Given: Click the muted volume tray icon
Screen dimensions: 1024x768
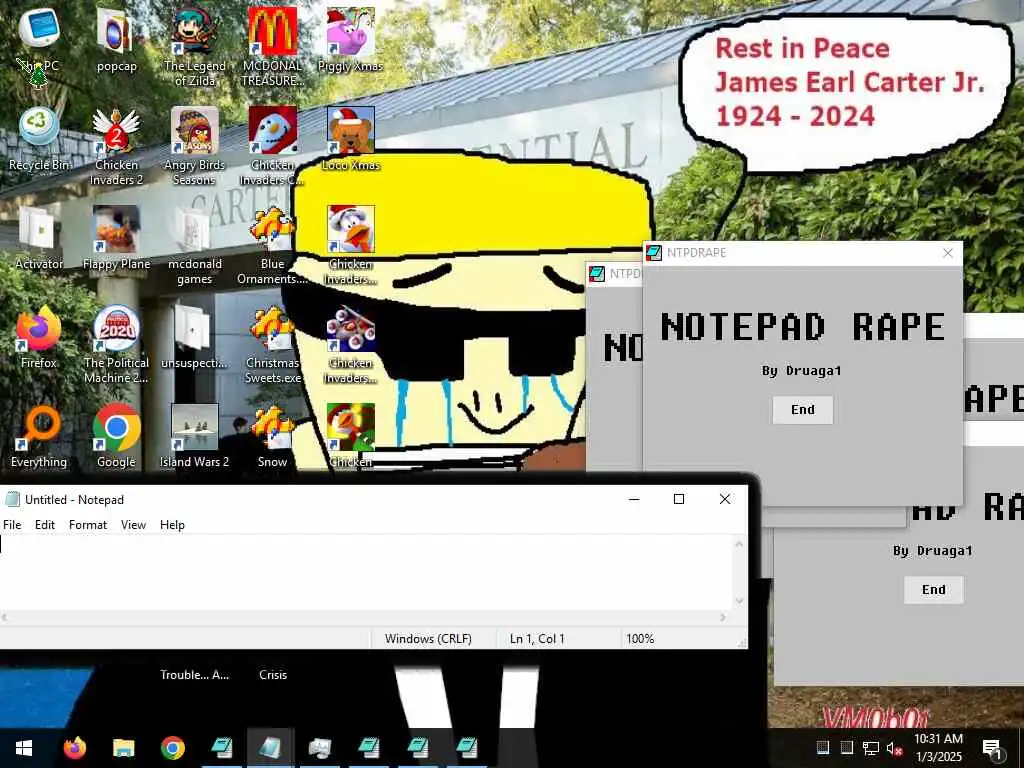Looking at the screenshot, I should tap(894, 748).
